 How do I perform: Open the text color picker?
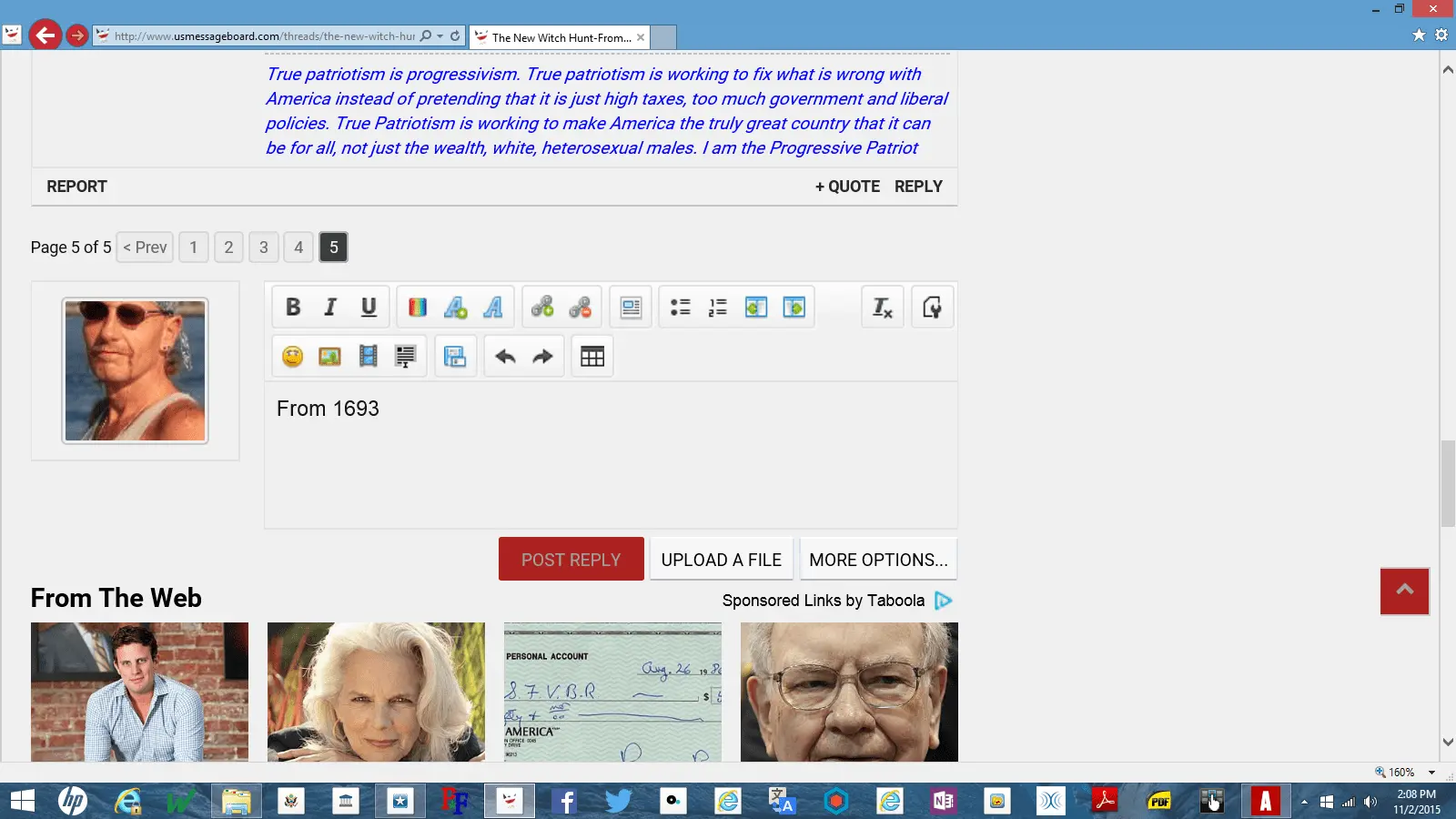pos(418,308)
